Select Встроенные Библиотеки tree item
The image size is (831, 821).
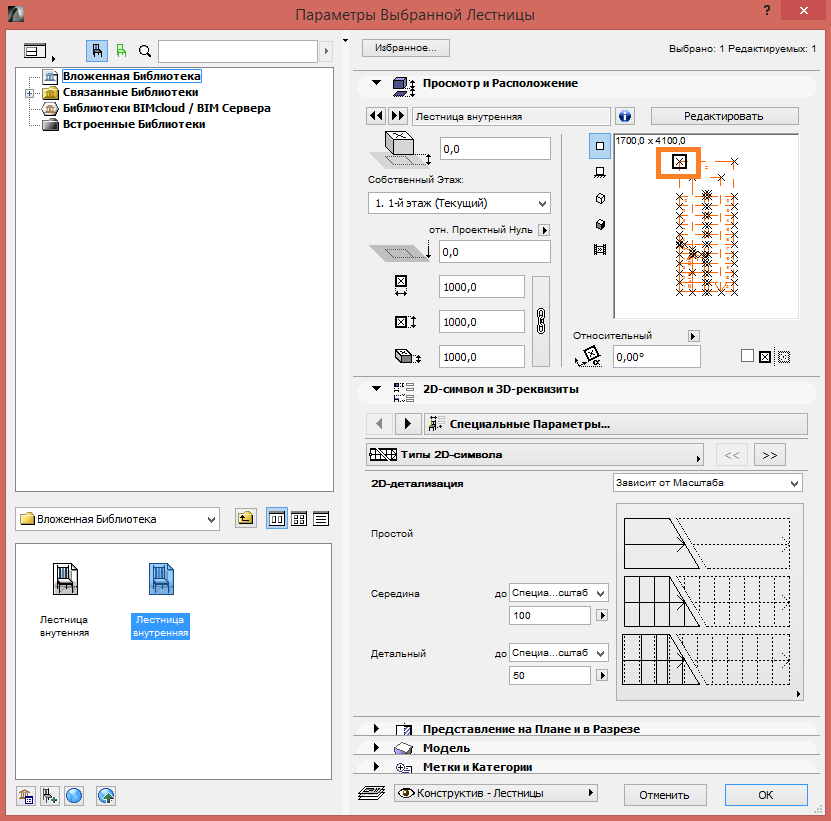click(134, 124)
